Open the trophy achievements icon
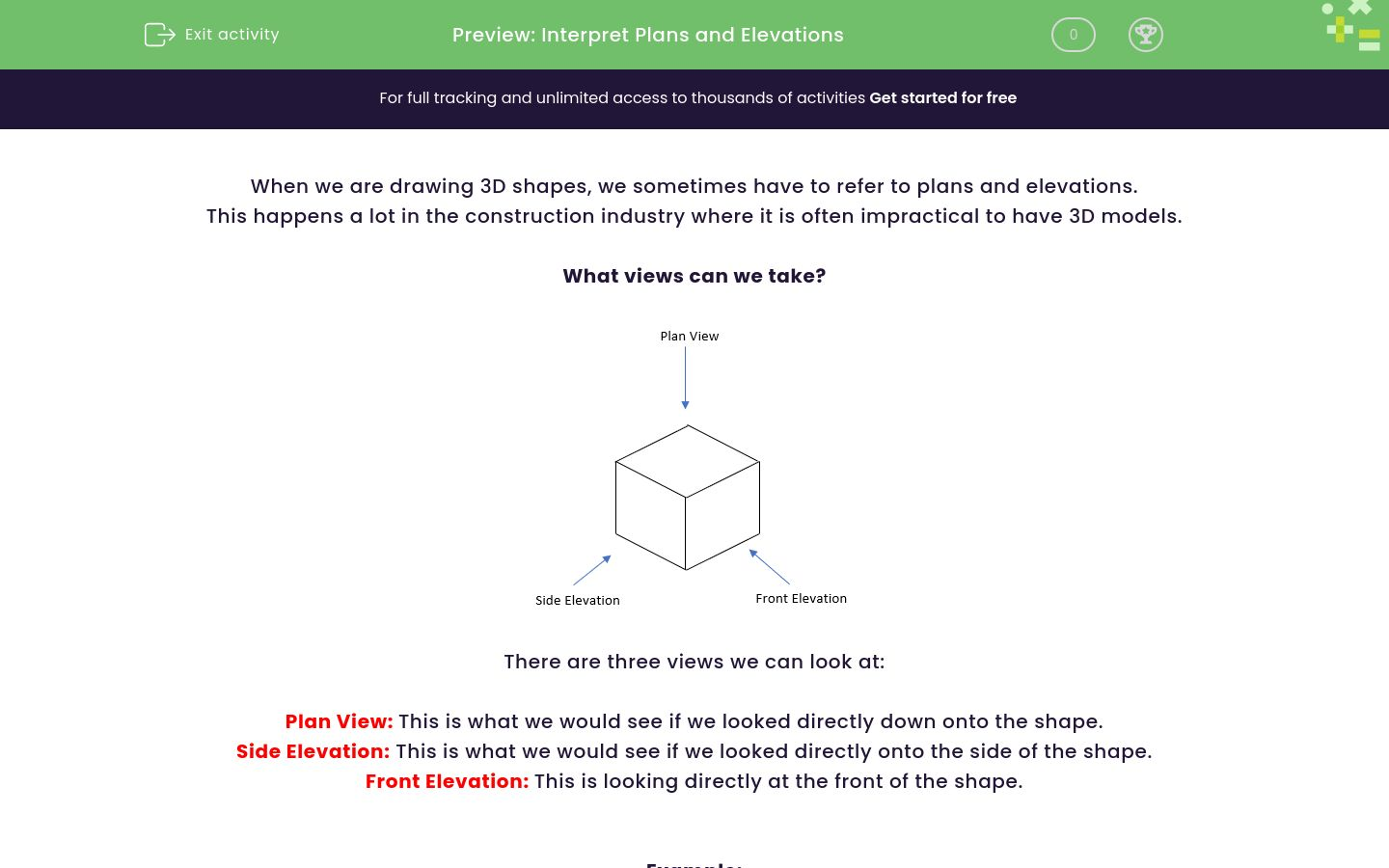The height and width of the screenshot is (868, 1389). (x=1146, y=34)
